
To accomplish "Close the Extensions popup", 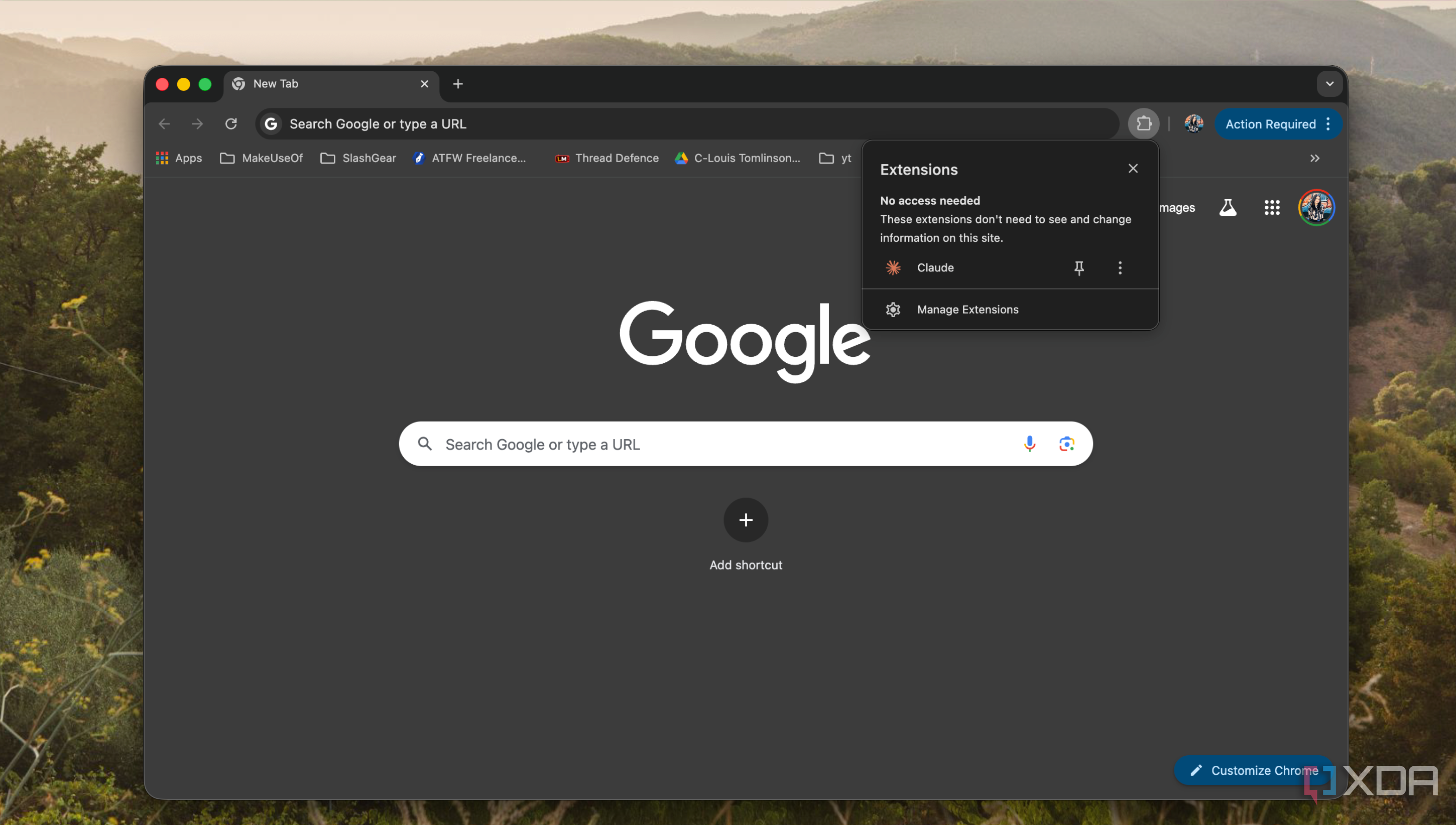I will tap(1132, 169).
